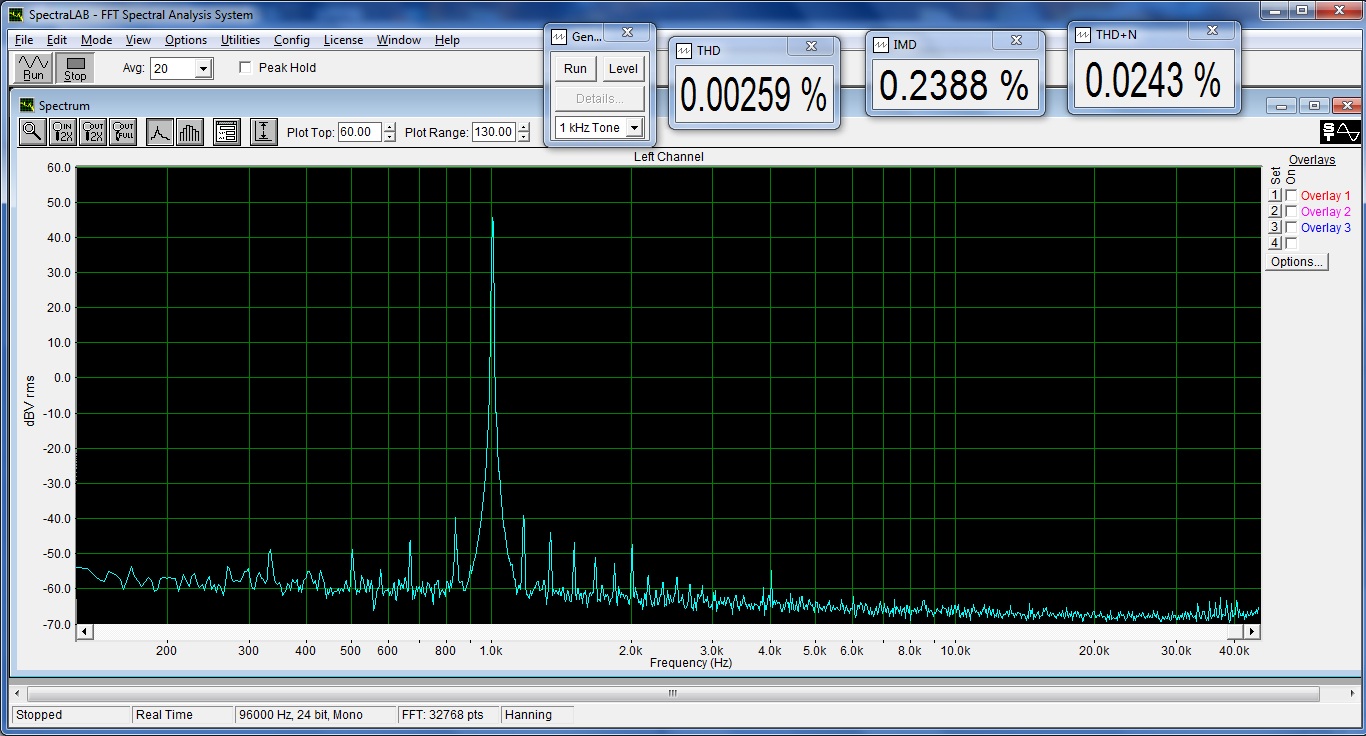1366x736 pixels.
Task: Click the Stop button in toolbar
Action: click(75, 68)
